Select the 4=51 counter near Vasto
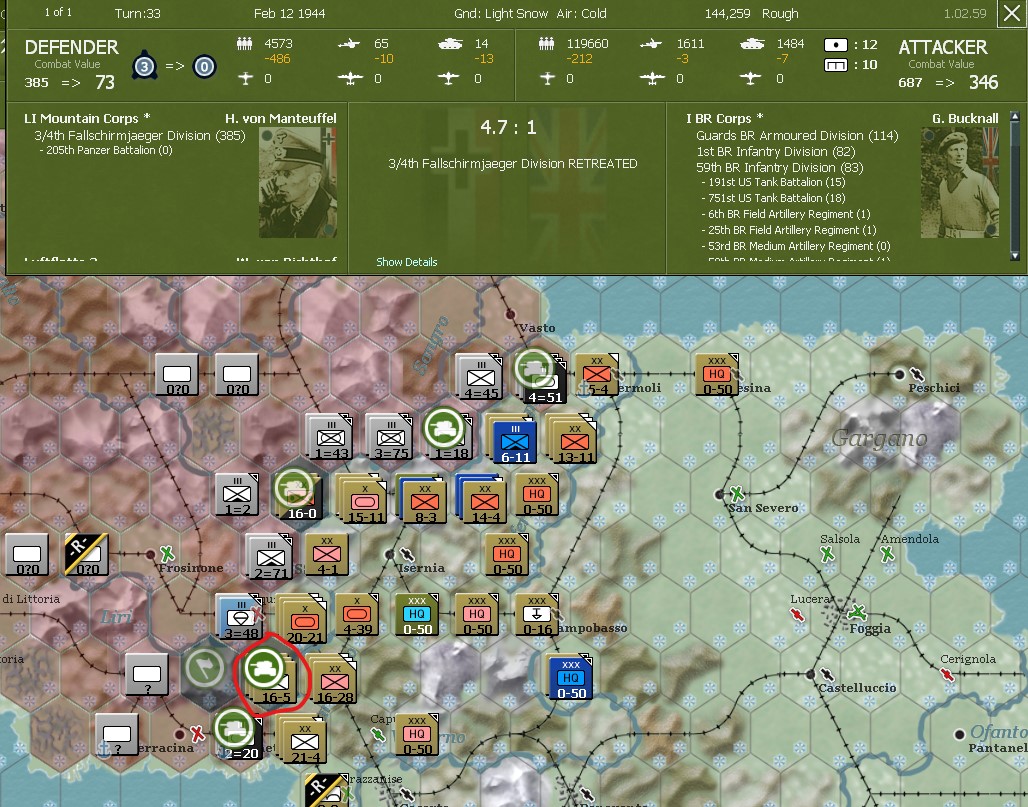This screenshot has height=807, width=1028. click(x=542, y=376)
